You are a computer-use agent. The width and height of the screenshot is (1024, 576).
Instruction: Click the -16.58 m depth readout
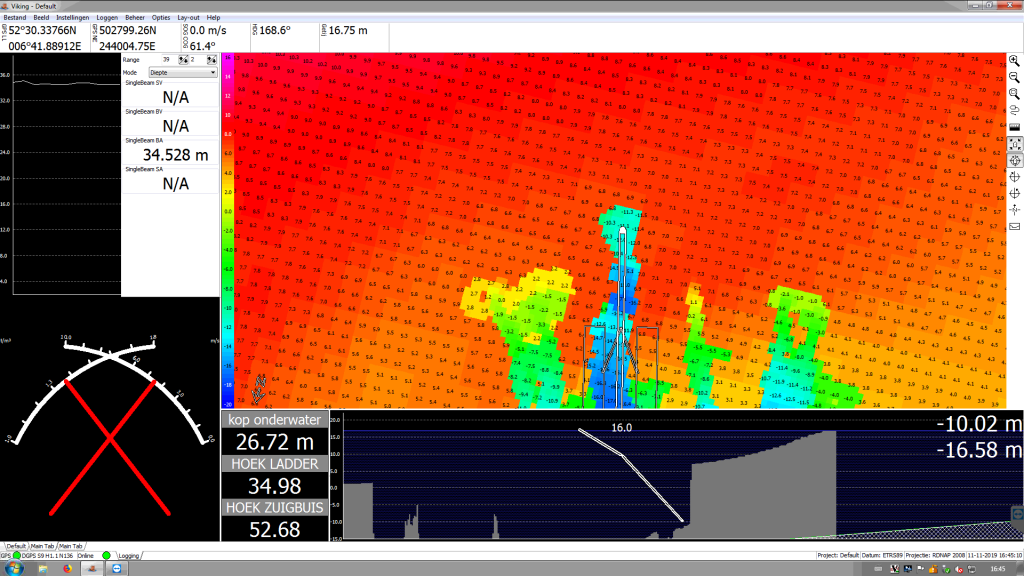(x=979, y=450)
